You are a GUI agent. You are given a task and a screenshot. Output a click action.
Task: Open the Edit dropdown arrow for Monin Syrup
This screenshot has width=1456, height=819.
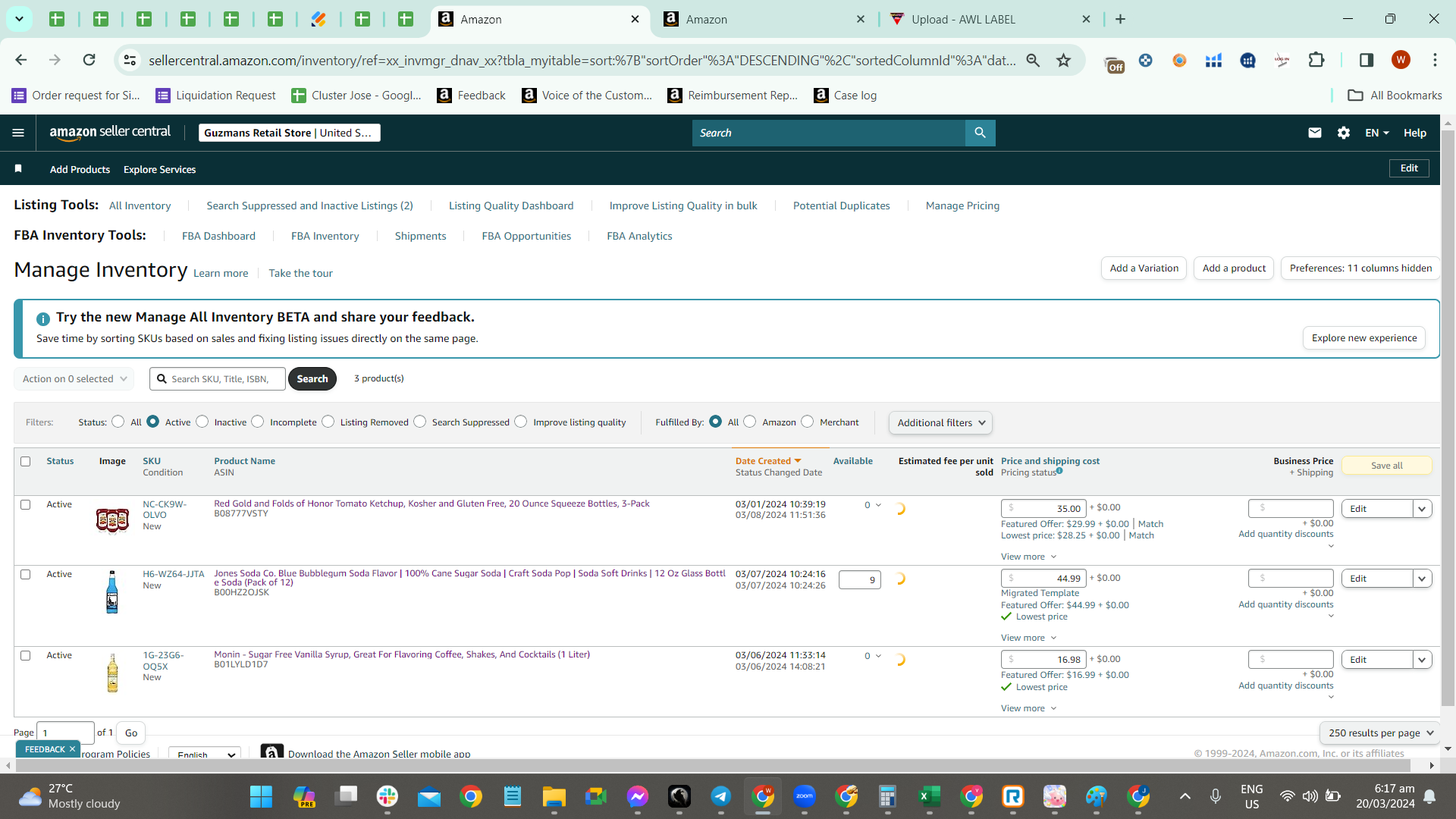1422,660
